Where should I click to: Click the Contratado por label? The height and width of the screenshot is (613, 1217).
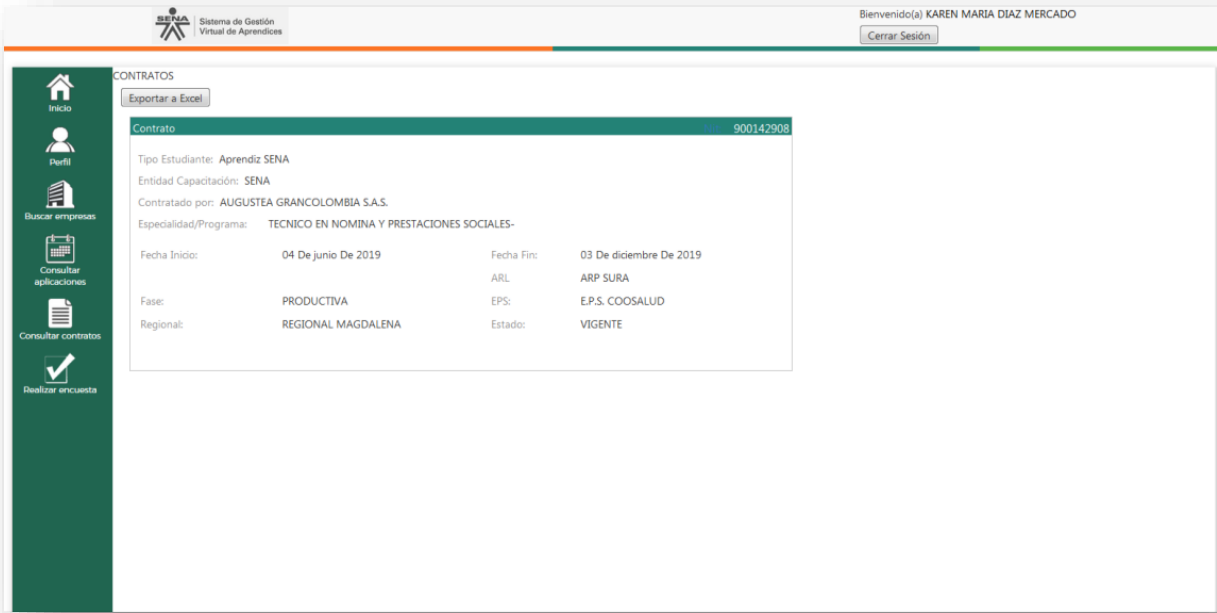[x=176, y=202]
